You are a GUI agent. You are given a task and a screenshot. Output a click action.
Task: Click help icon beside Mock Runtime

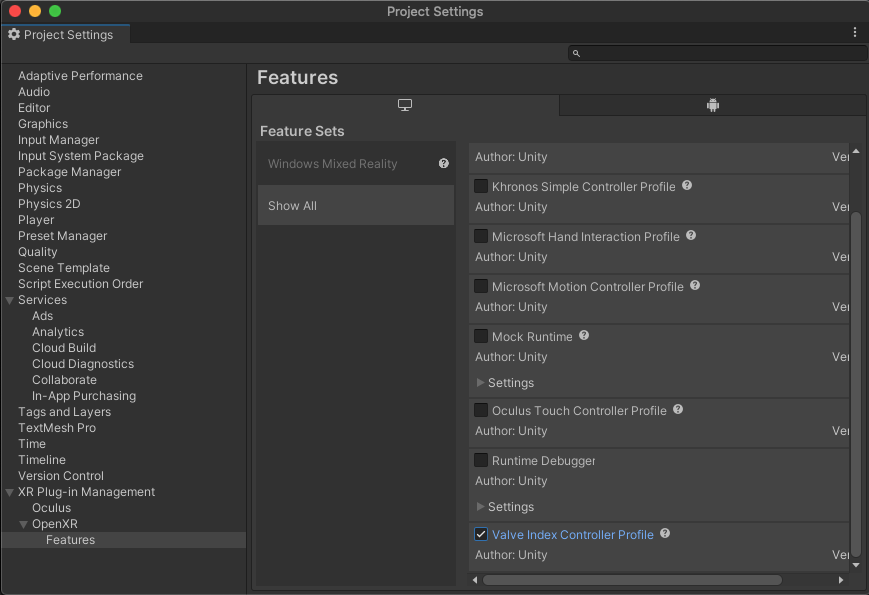tap(584, 336)
